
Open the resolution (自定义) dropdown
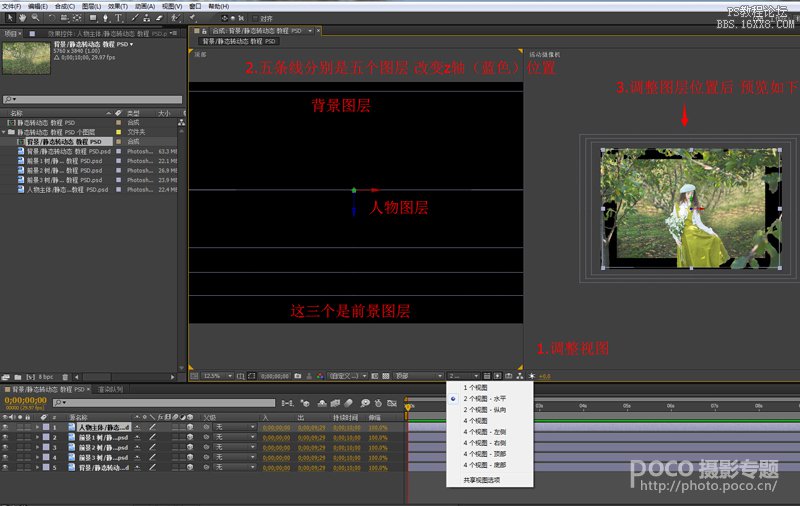tap(348, 376)
